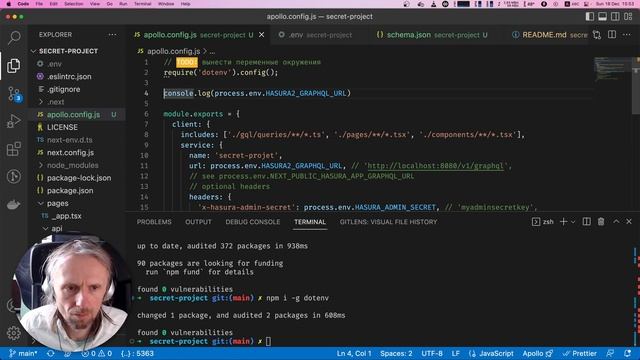Open editor more actions menu
Viewport: 640px width, 360px height.
tap(627, 35)
